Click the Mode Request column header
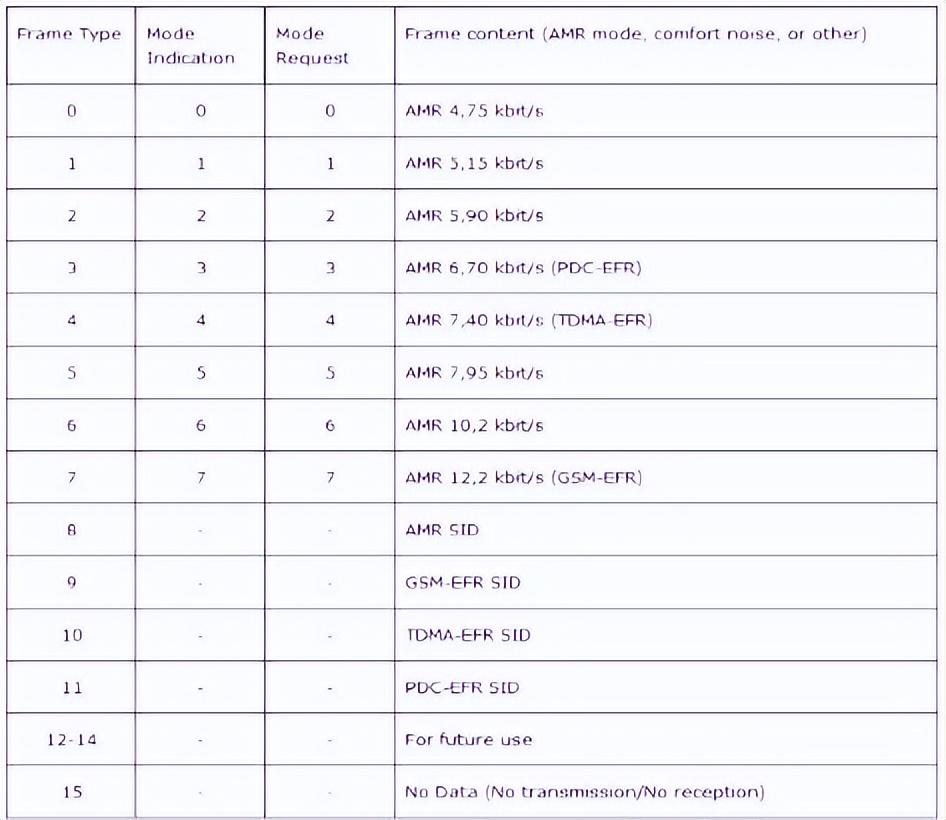 click(x=312, y=46)
